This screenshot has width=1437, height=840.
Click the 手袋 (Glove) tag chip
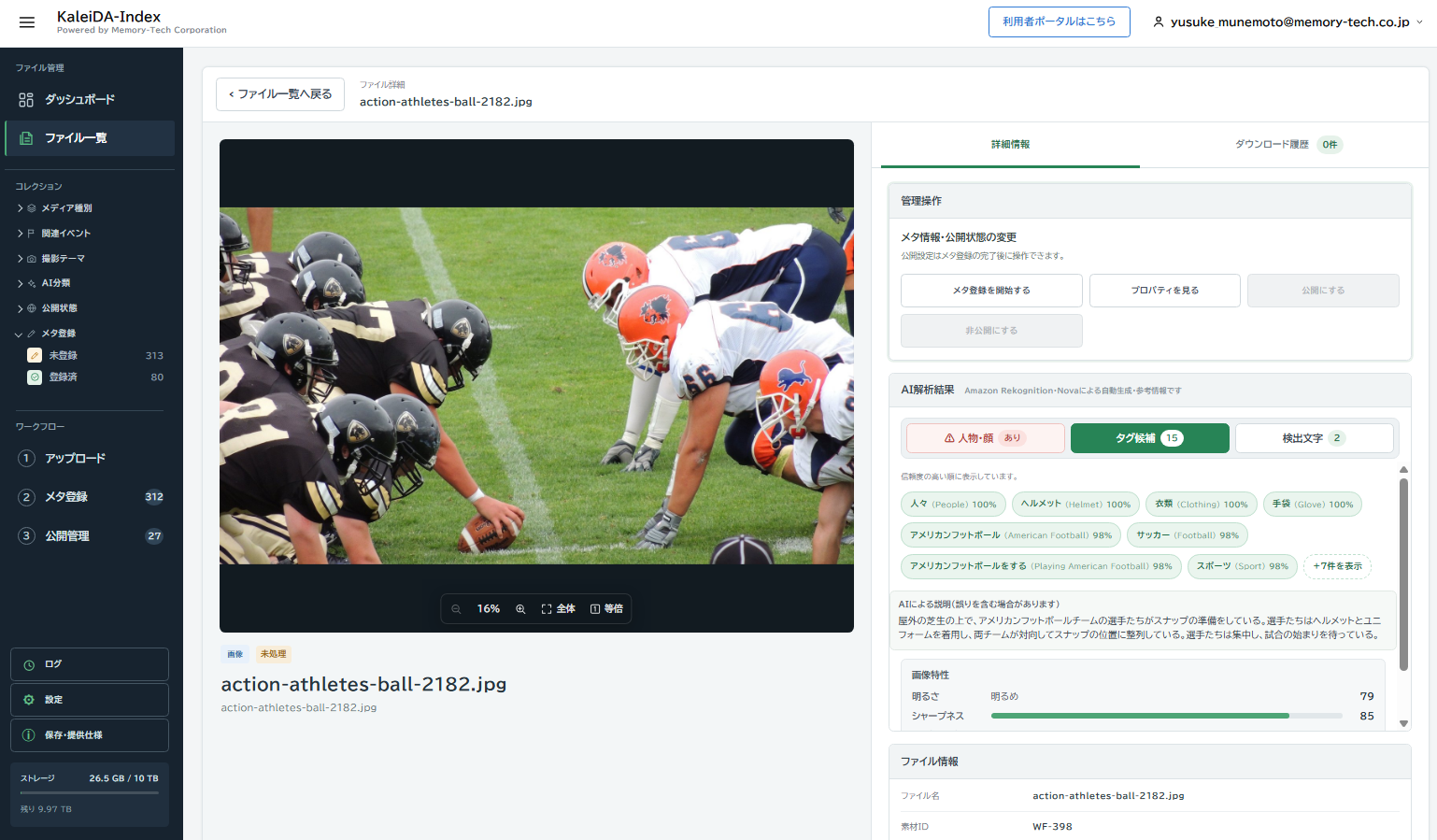(1313, 505)
